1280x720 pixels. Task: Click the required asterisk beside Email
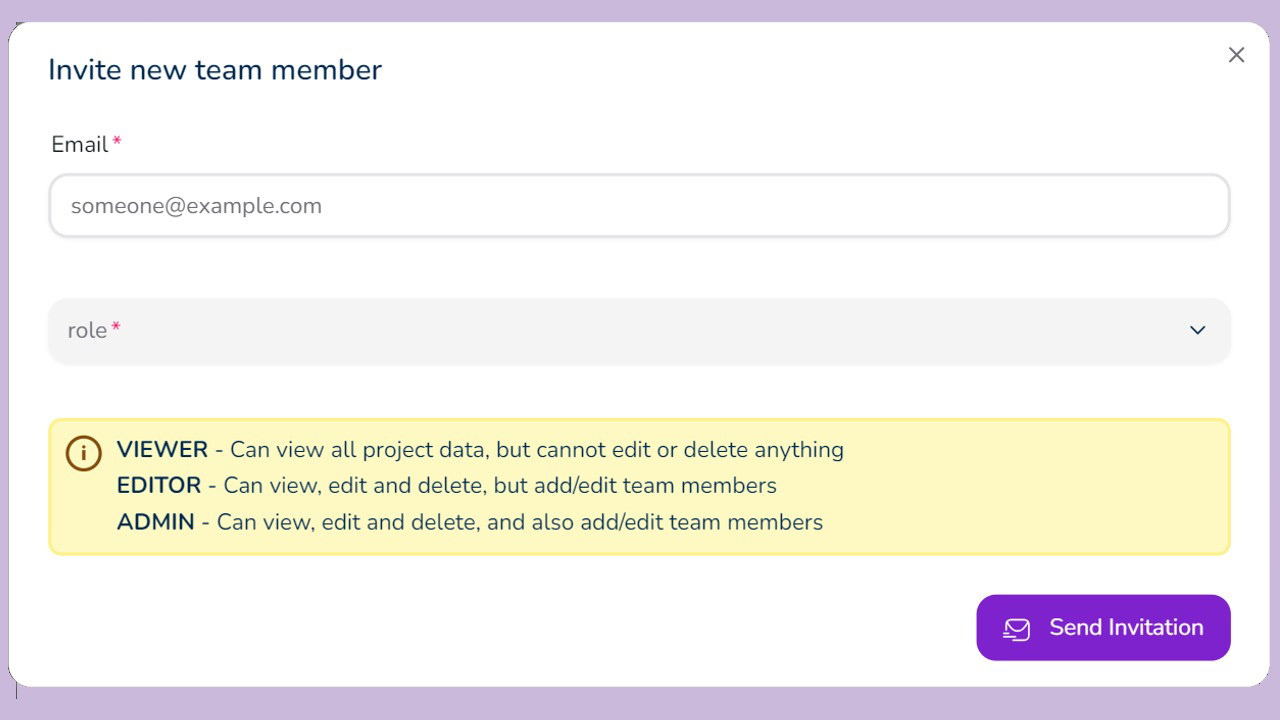click(x=117, y=142)
